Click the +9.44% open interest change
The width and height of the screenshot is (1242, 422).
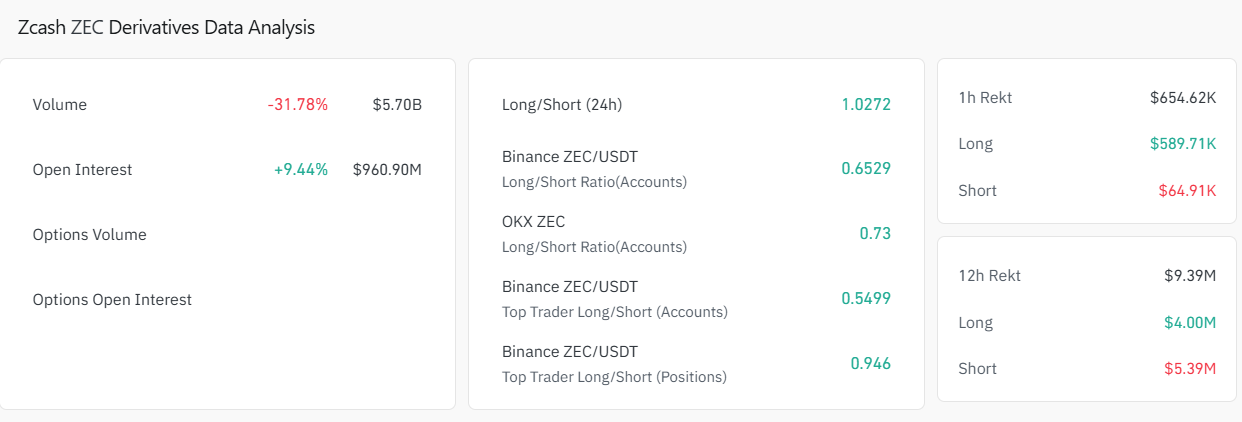[x=300, y=169]
